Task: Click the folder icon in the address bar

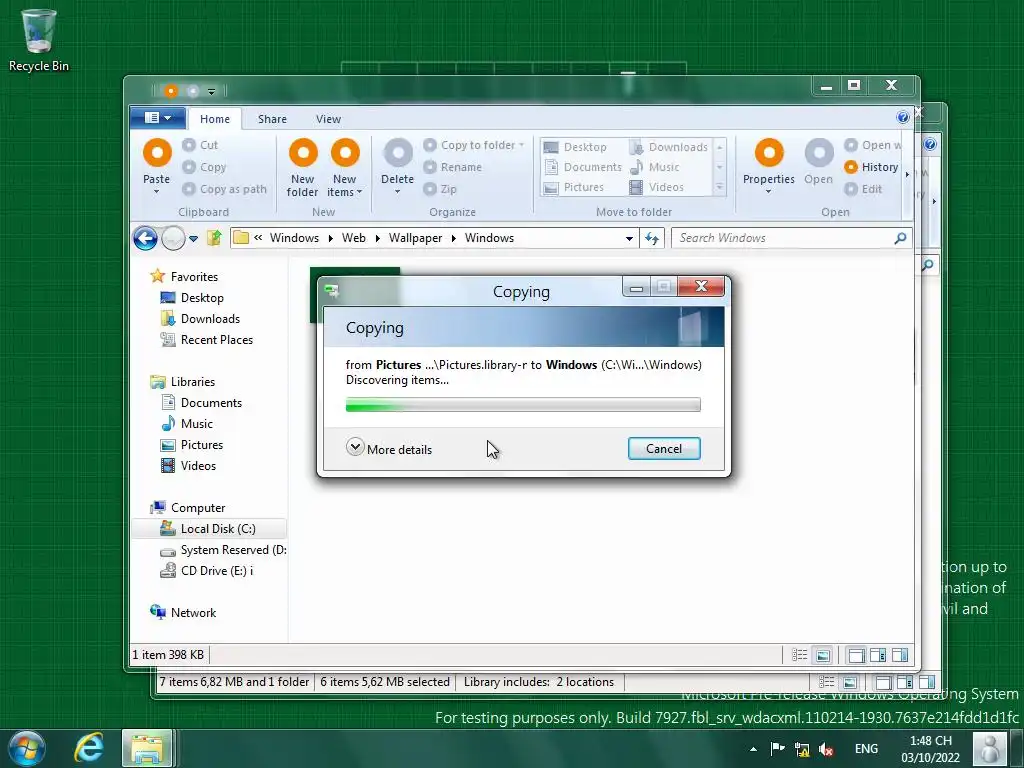Action: point(241,238)
